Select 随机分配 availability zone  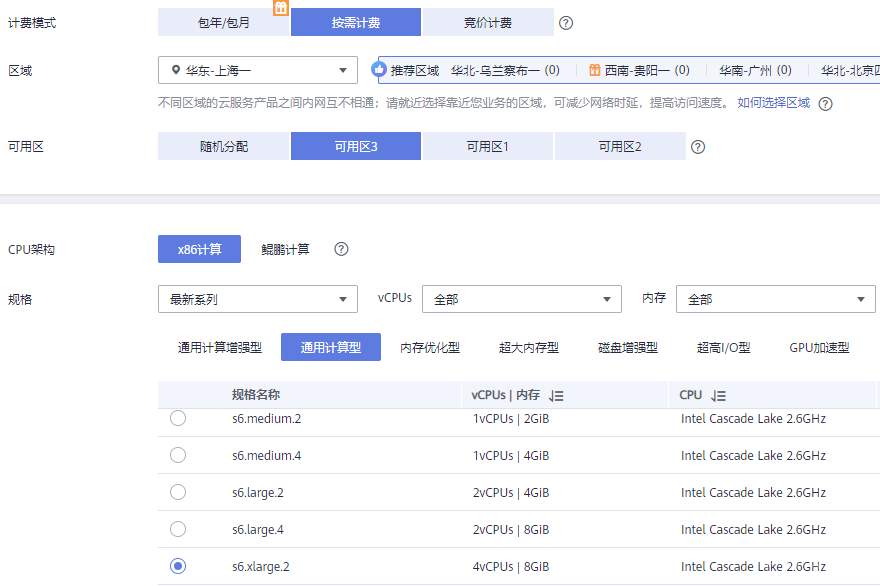pyautogui.click(x=223, y=146)
